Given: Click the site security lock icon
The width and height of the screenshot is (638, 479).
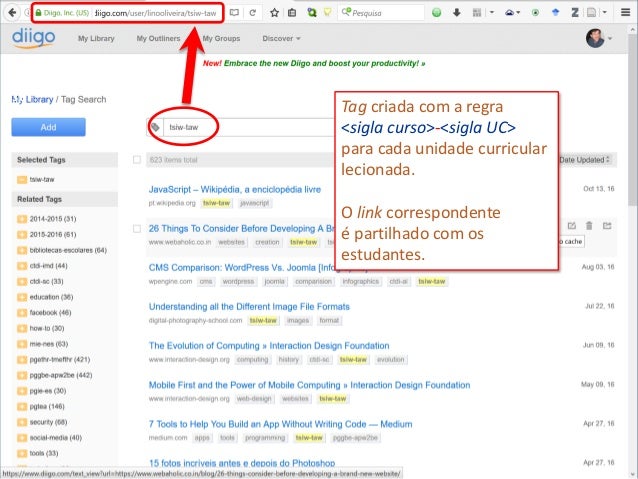Looking at the screenshot, I should tap(38, 13).
